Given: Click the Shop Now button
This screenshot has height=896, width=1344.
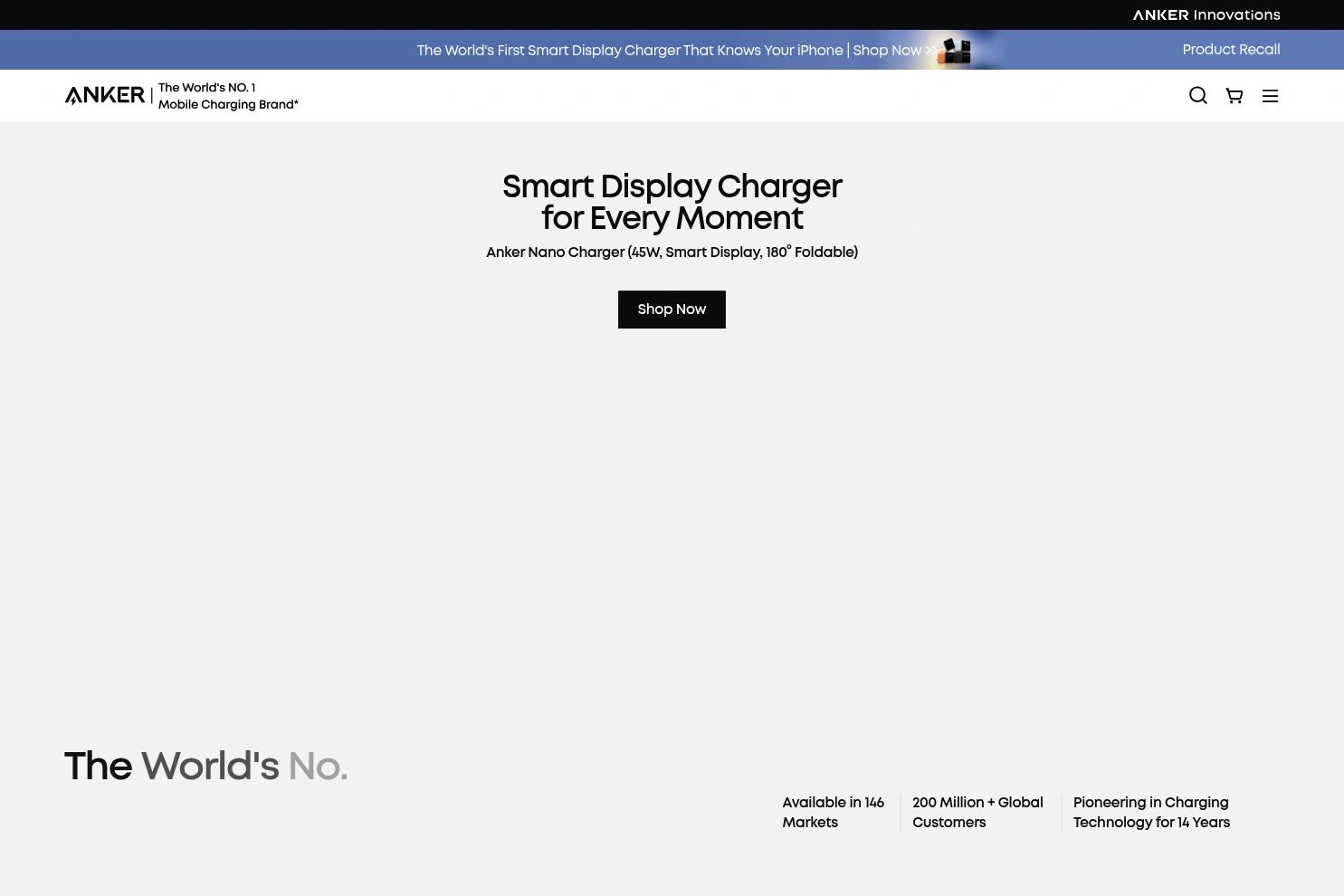Looking at the screenshot, I should tap(672, 310).
